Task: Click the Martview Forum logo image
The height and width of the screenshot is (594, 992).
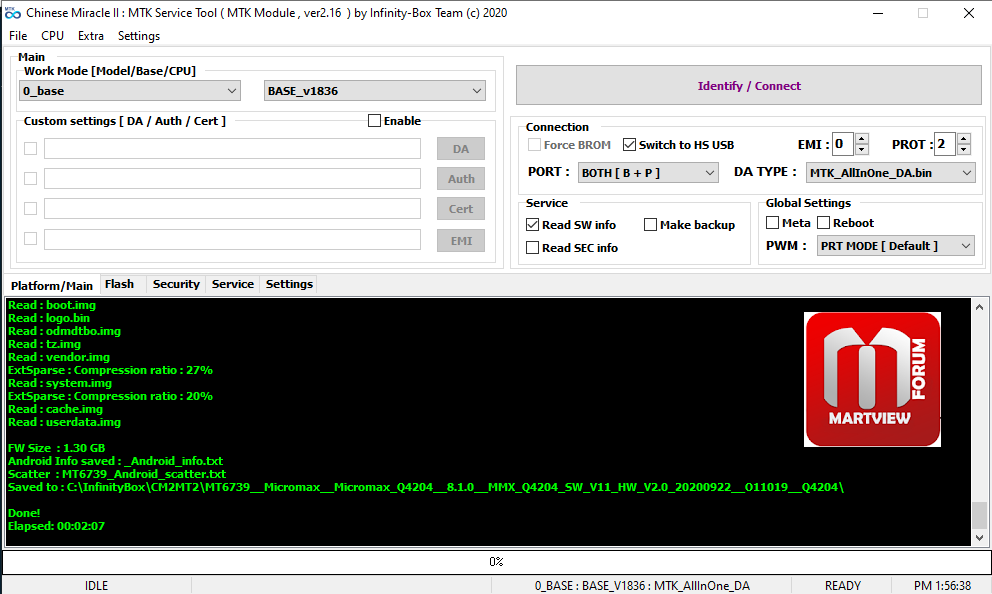Action: (872, 379)
